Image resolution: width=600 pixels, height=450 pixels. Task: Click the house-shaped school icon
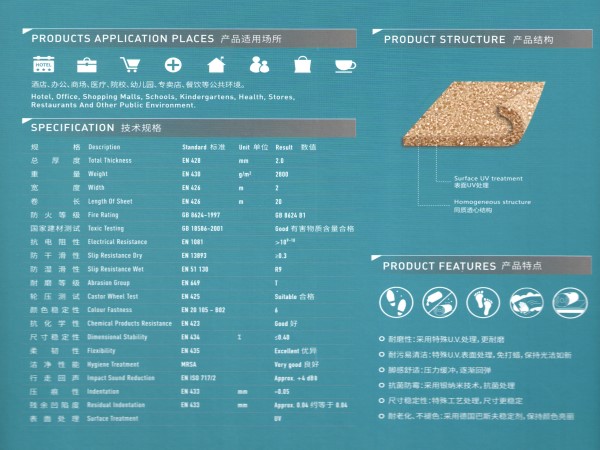click(x=215, y=66)
